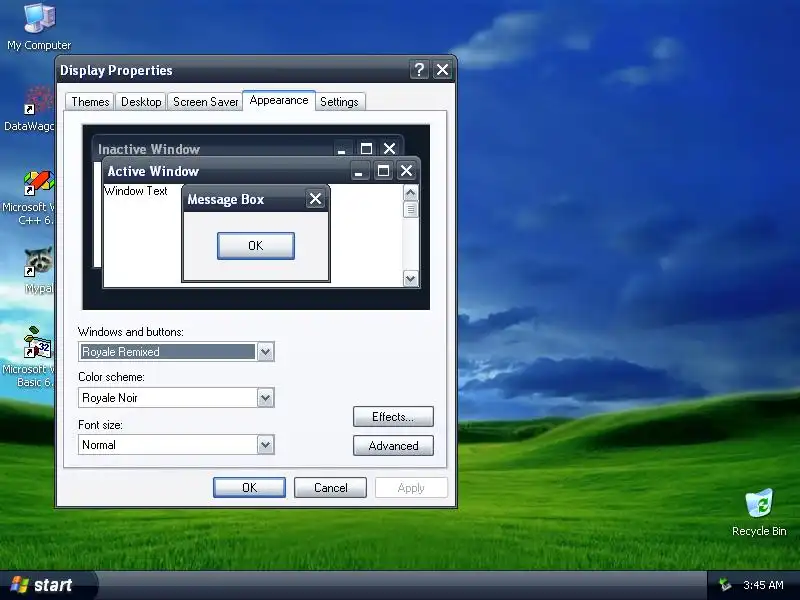Image resolution: width=800 pixels, height=600 pixels.
Task: Click the taskbar clock showing 3:45 AM
Action: point(763,585)
